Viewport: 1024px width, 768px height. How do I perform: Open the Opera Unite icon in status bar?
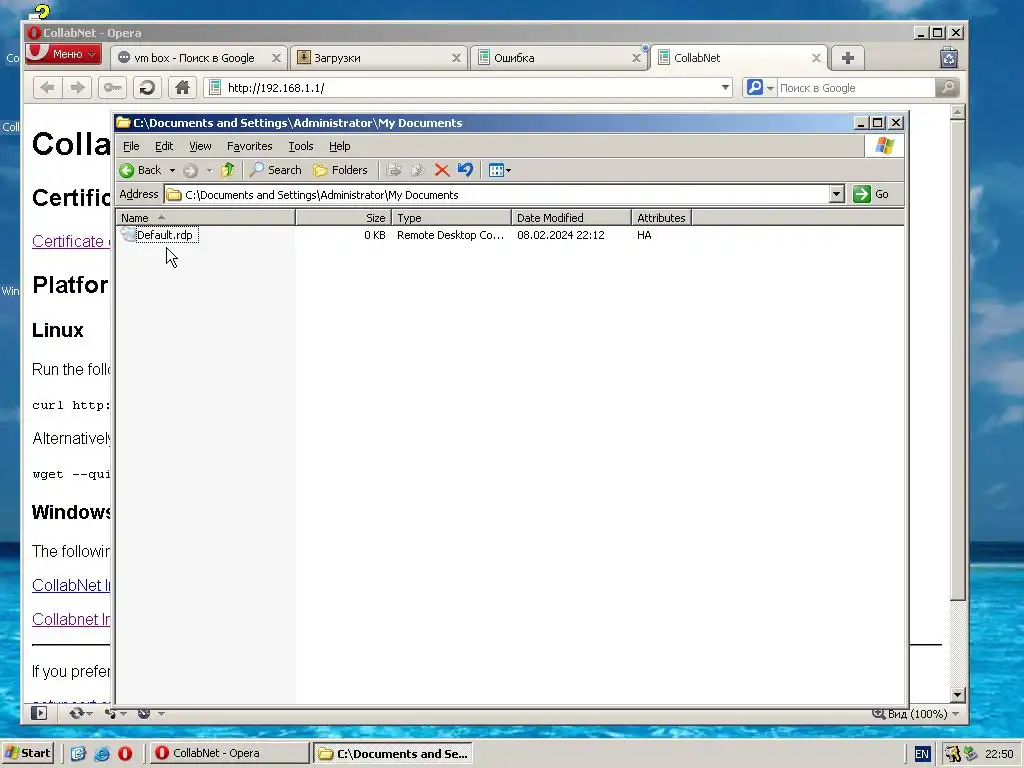[115, 713]
